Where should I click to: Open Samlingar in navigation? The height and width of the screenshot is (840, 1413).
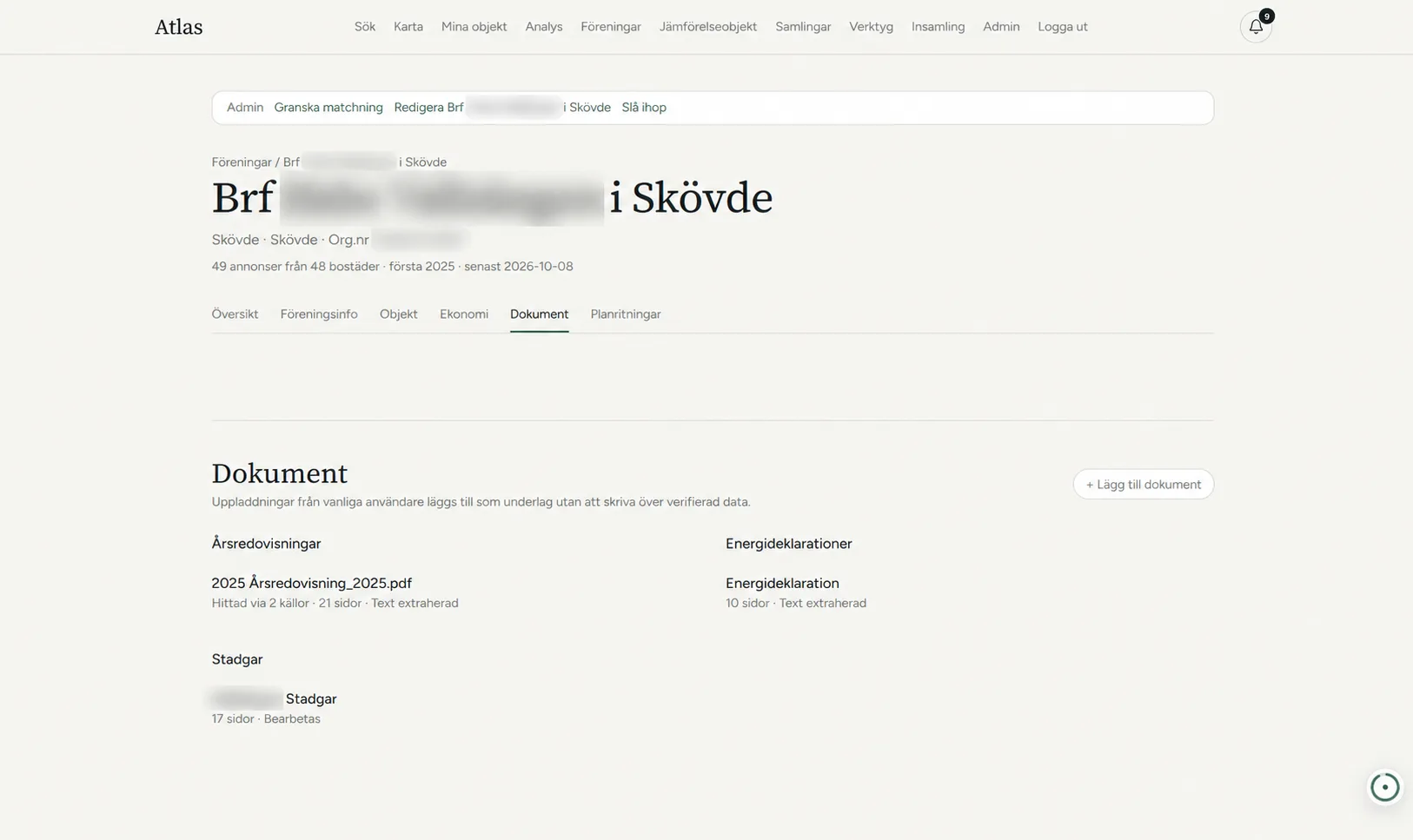(x=803, y=27)
